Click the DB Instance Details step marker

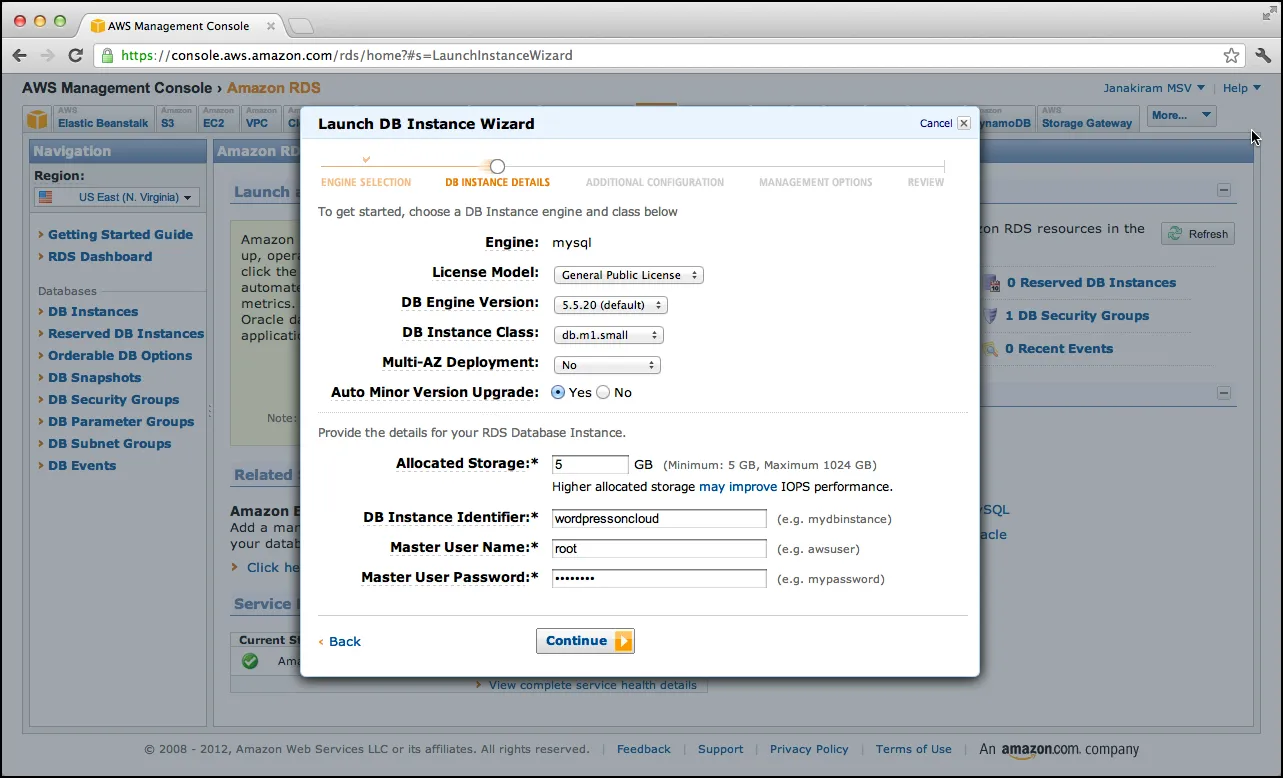point(497,166)
